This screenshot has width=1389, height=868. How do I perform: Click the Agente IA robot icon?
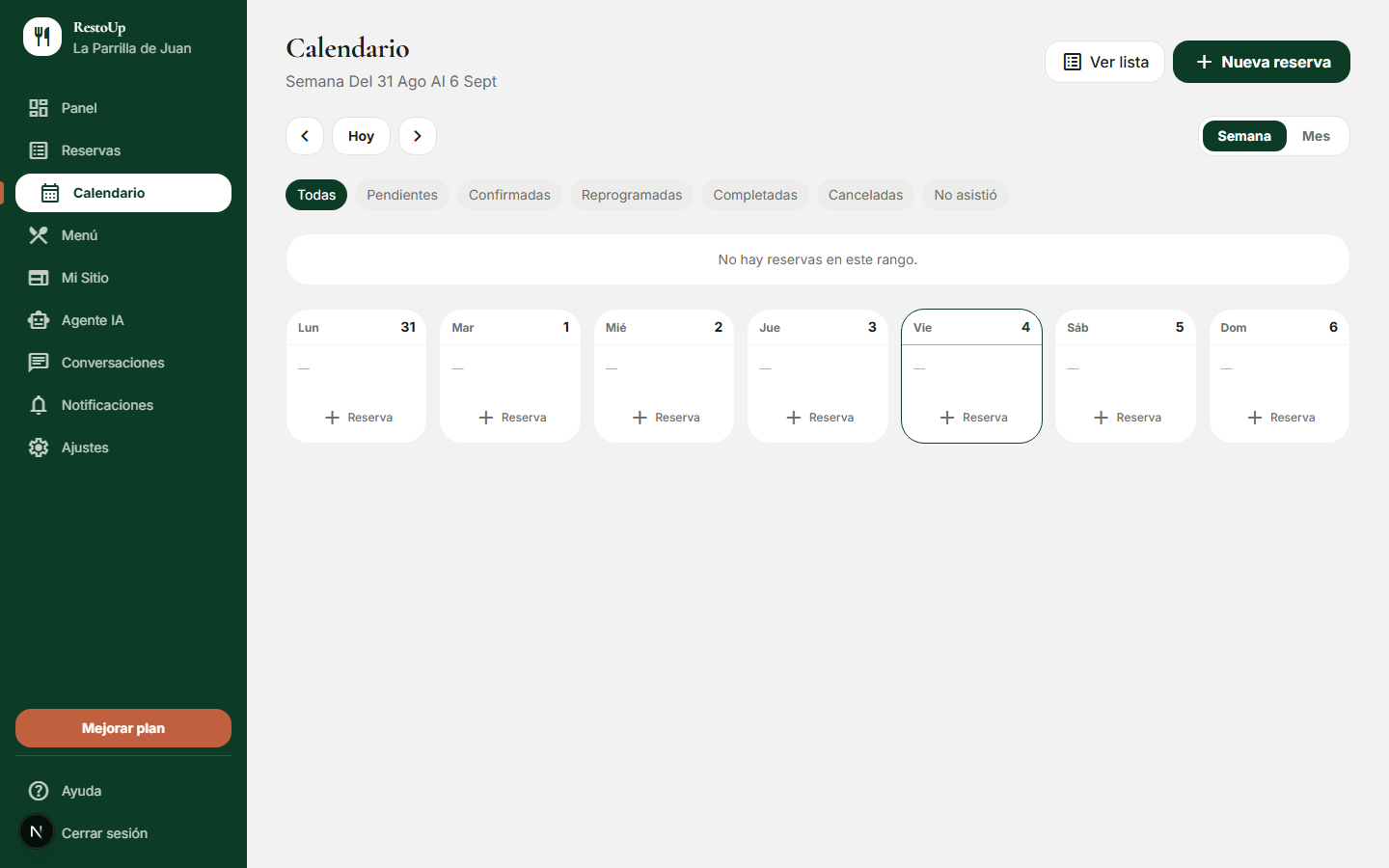[39, 320]
